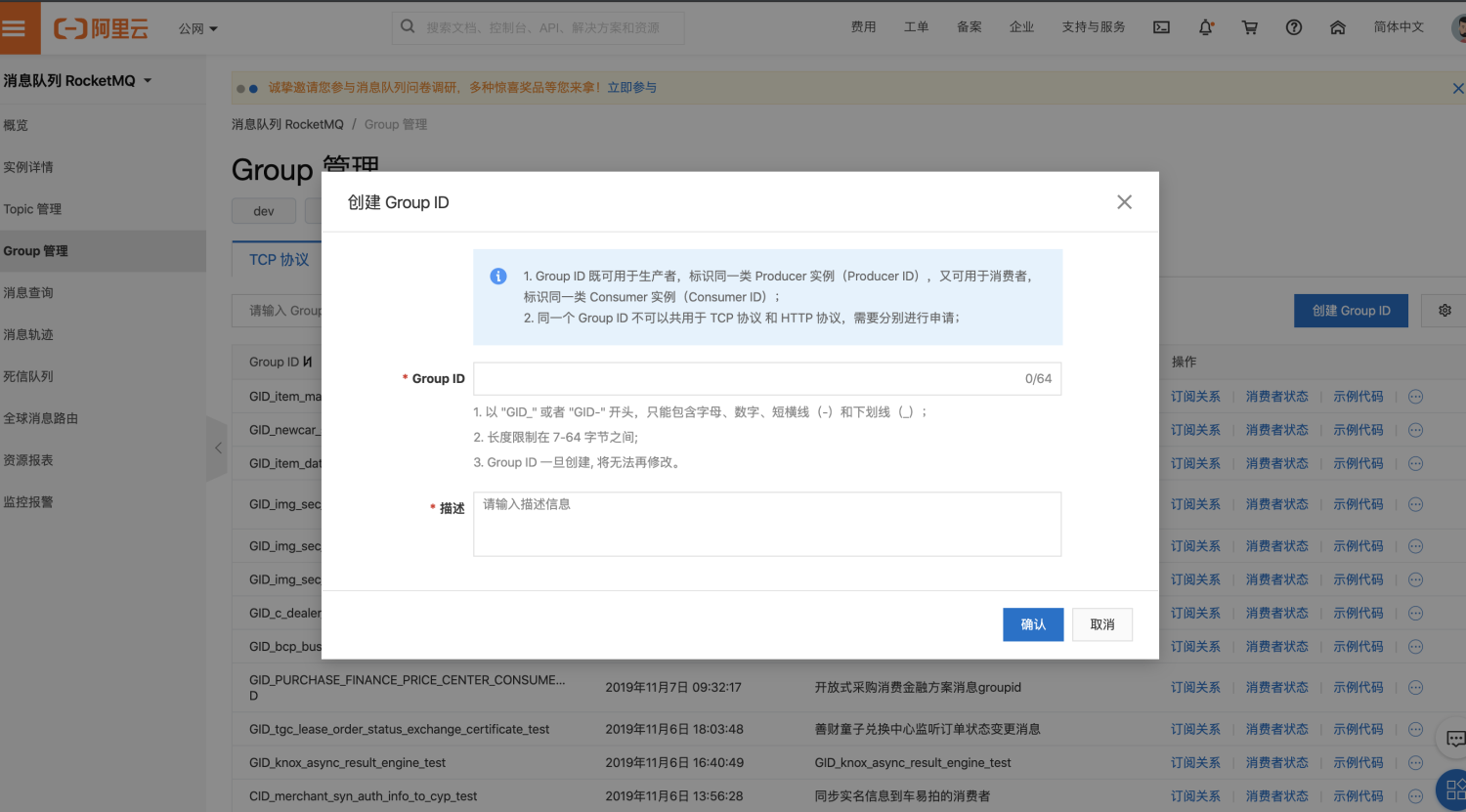The height and width of the screenshot is (812, 1466).
Task: Open the notifications bell
Action: click(1206, 27)
